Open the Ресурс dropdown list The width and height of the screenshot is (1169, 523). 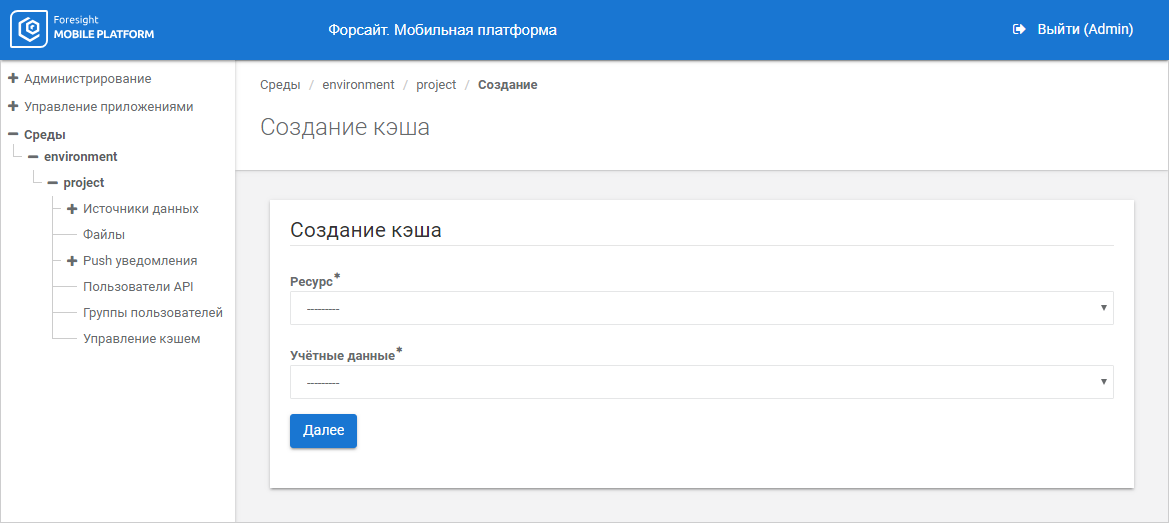pos(701,308)
